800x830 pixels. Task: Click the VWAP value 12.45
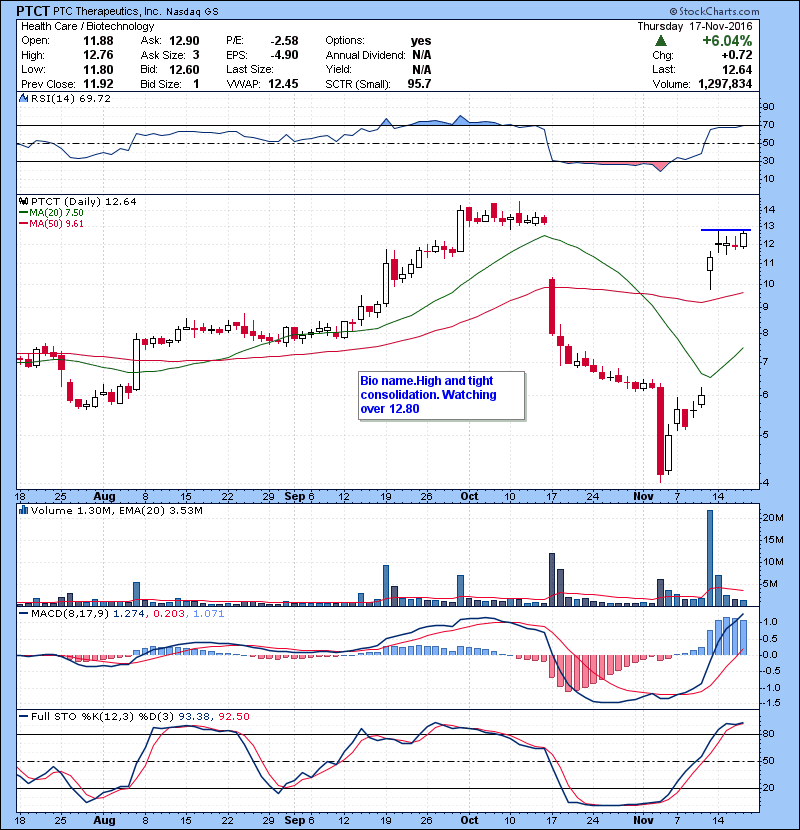(x=283, y=84)
